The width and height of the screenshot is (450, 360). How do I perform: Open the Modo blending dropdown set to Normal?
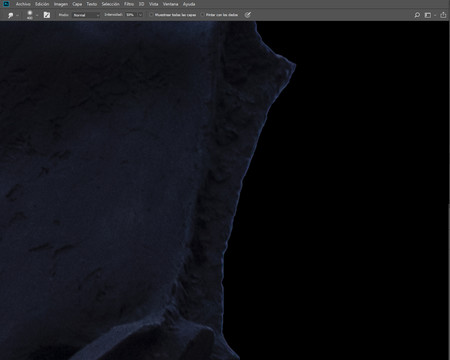86,15
